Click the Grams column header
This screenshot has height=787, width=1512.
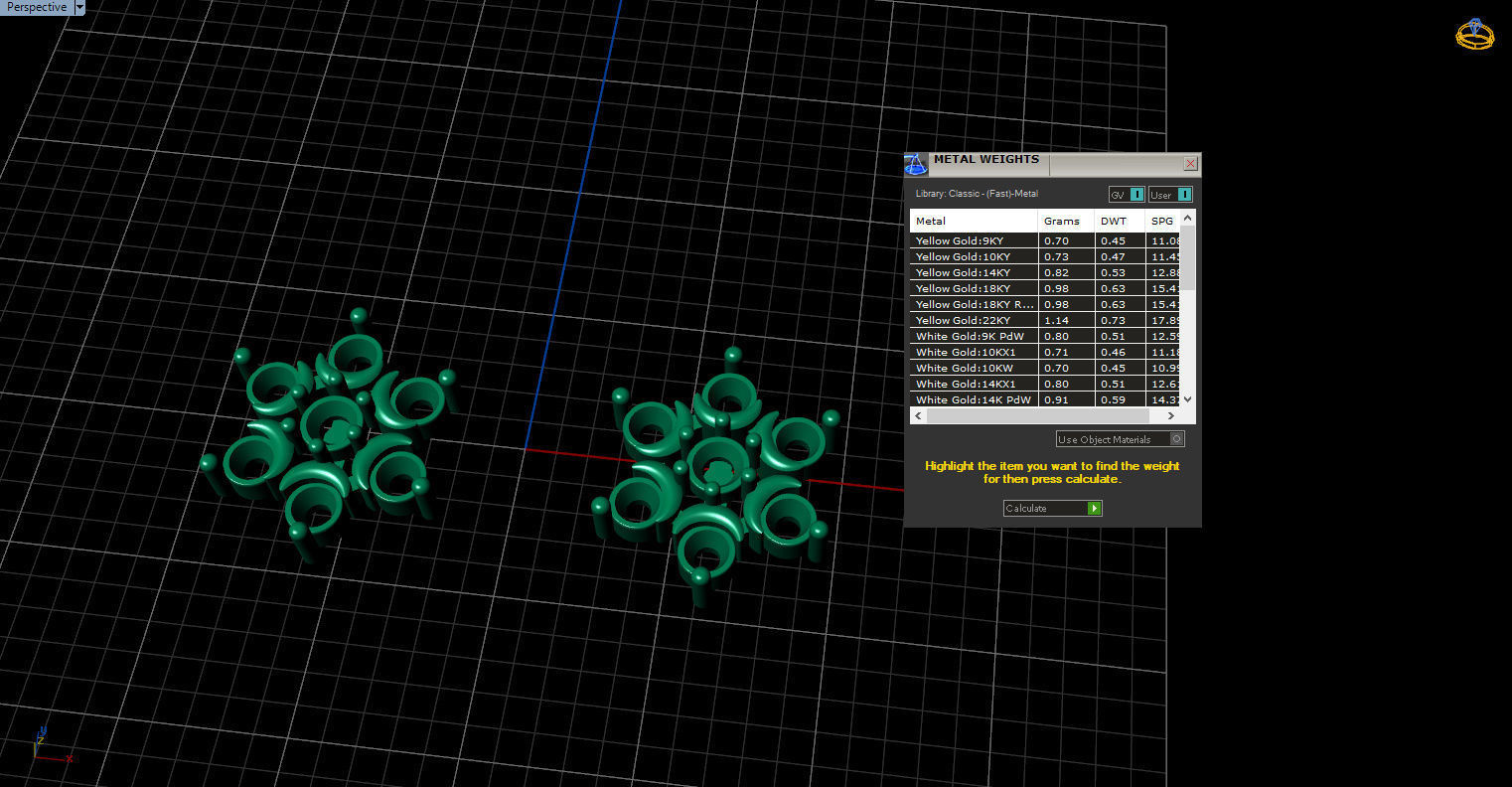click(x=1067, y=221)
